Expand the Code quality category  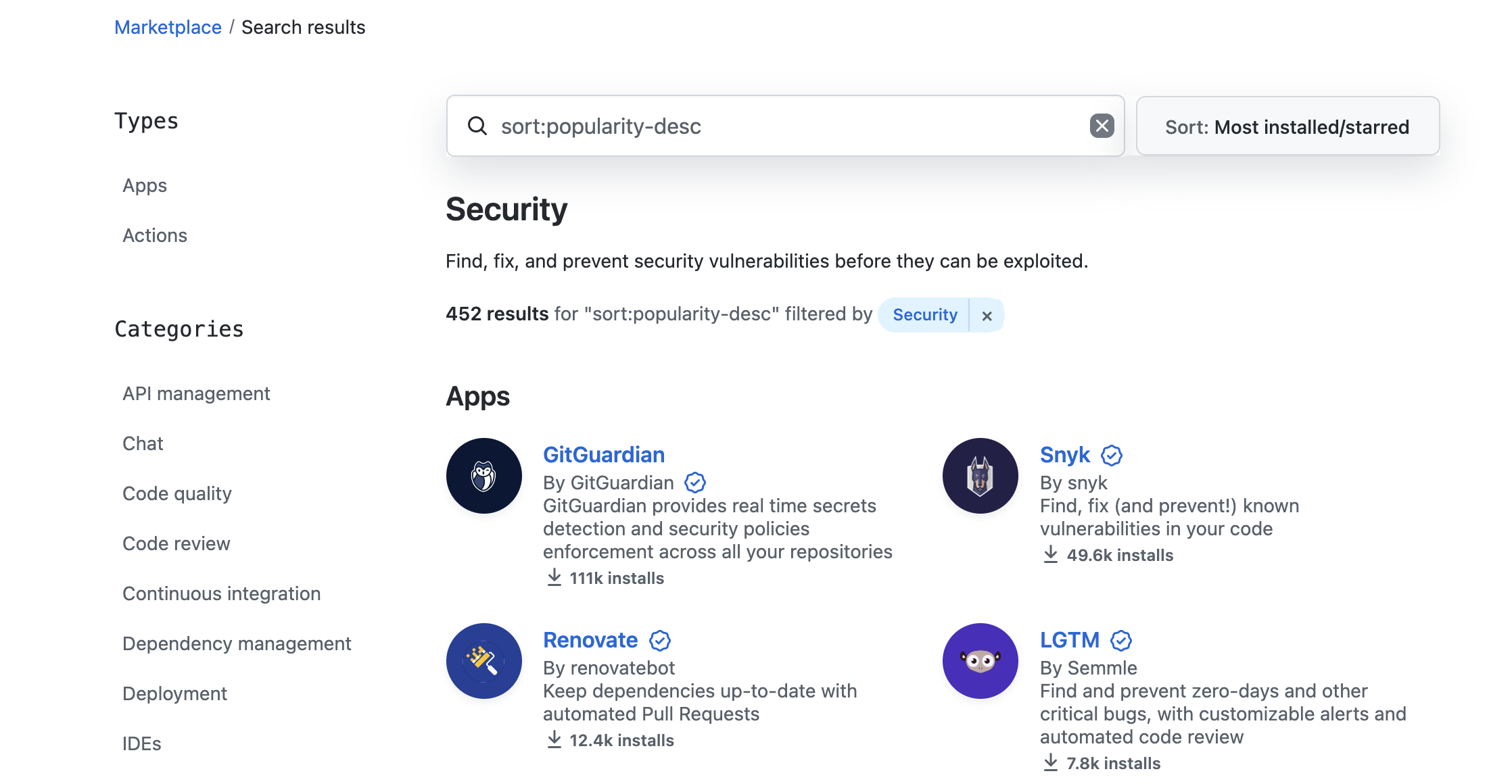click(x=176, y=493)
